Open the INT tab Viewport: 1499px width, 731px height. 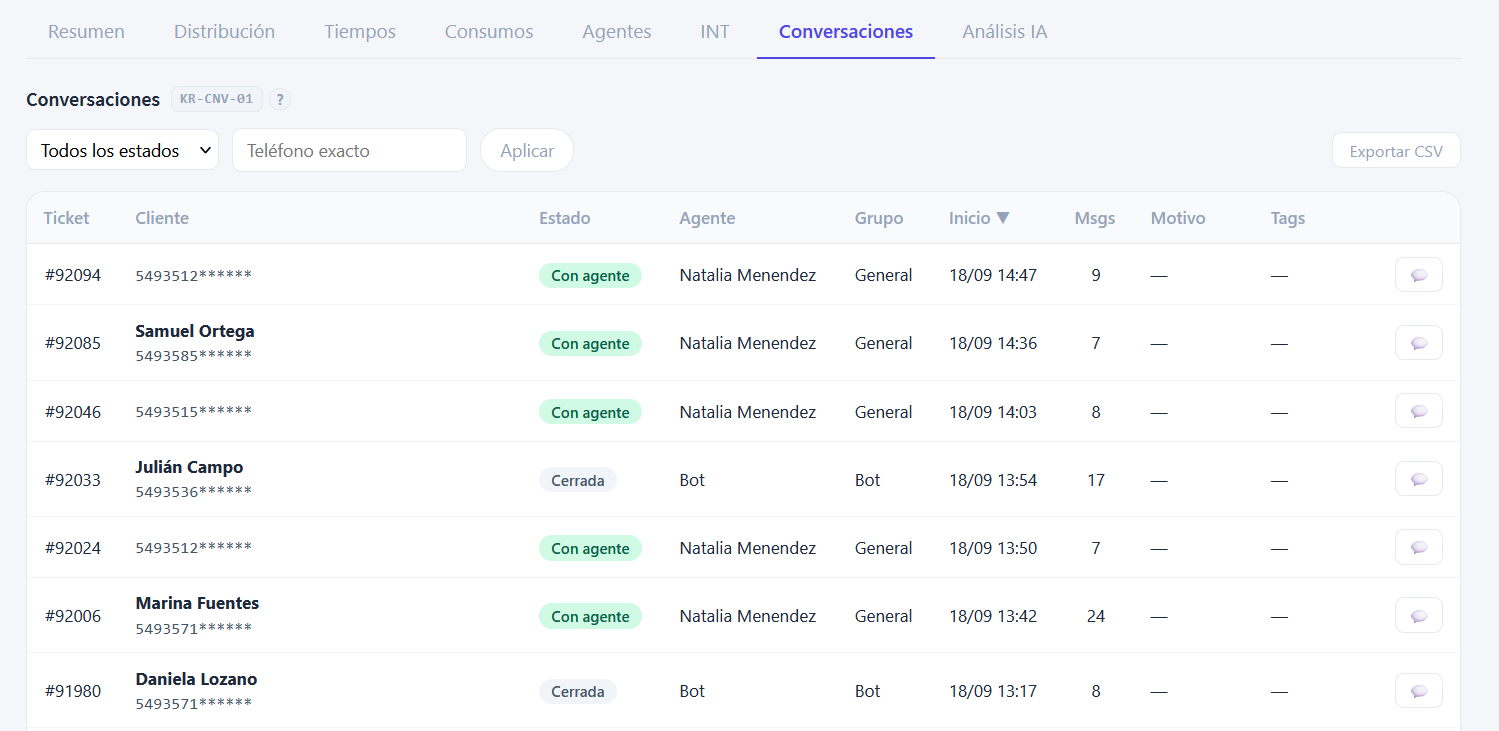715,31
